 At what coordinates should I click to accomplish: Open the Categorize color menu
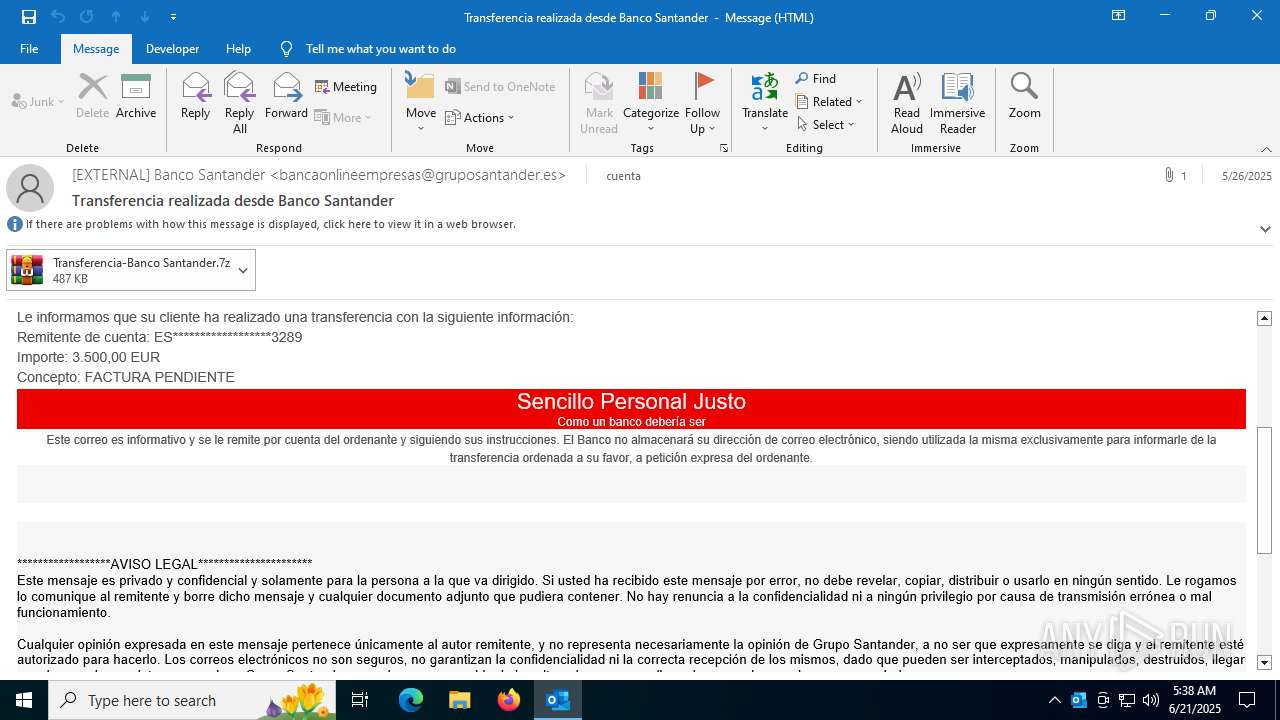(x=651, y=103)
